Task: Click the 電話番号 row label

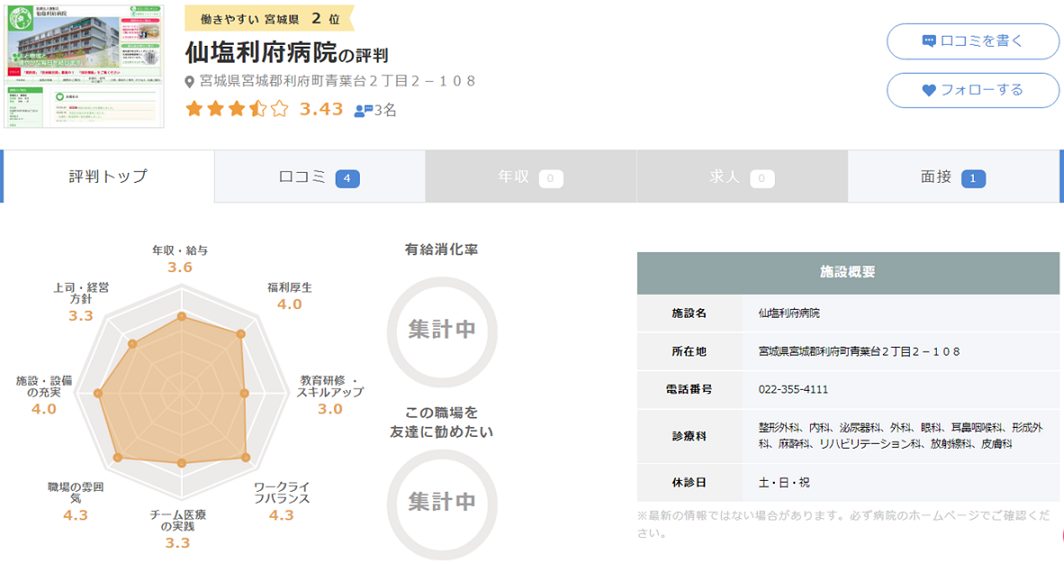Action: [x=689, y=390]
